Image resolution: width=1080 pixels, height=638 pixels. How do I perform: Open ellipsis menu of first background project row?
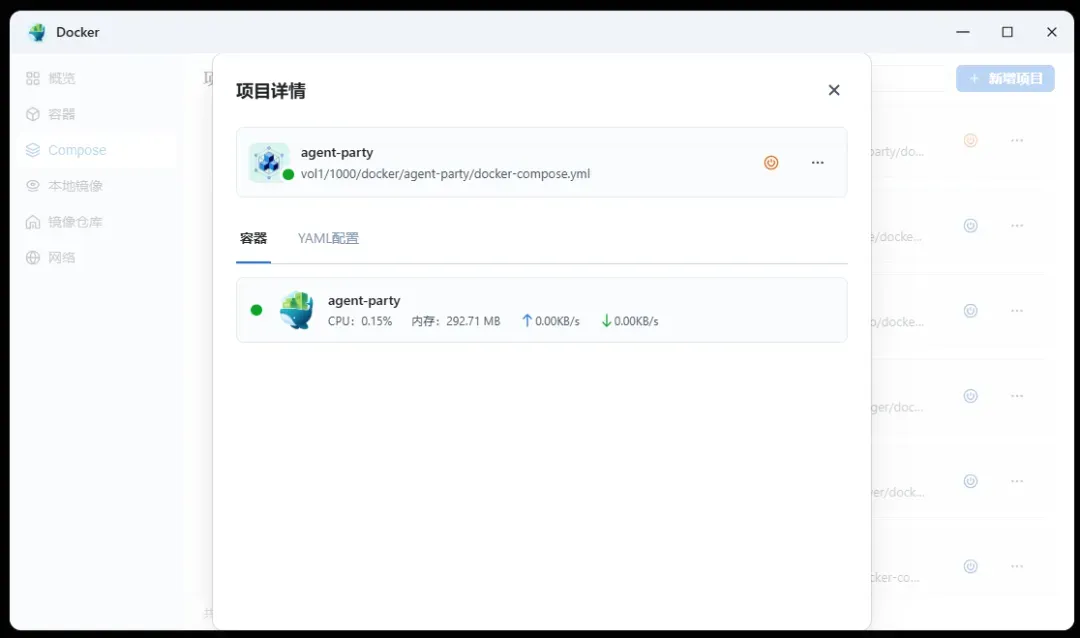[x=1017, y=141]
